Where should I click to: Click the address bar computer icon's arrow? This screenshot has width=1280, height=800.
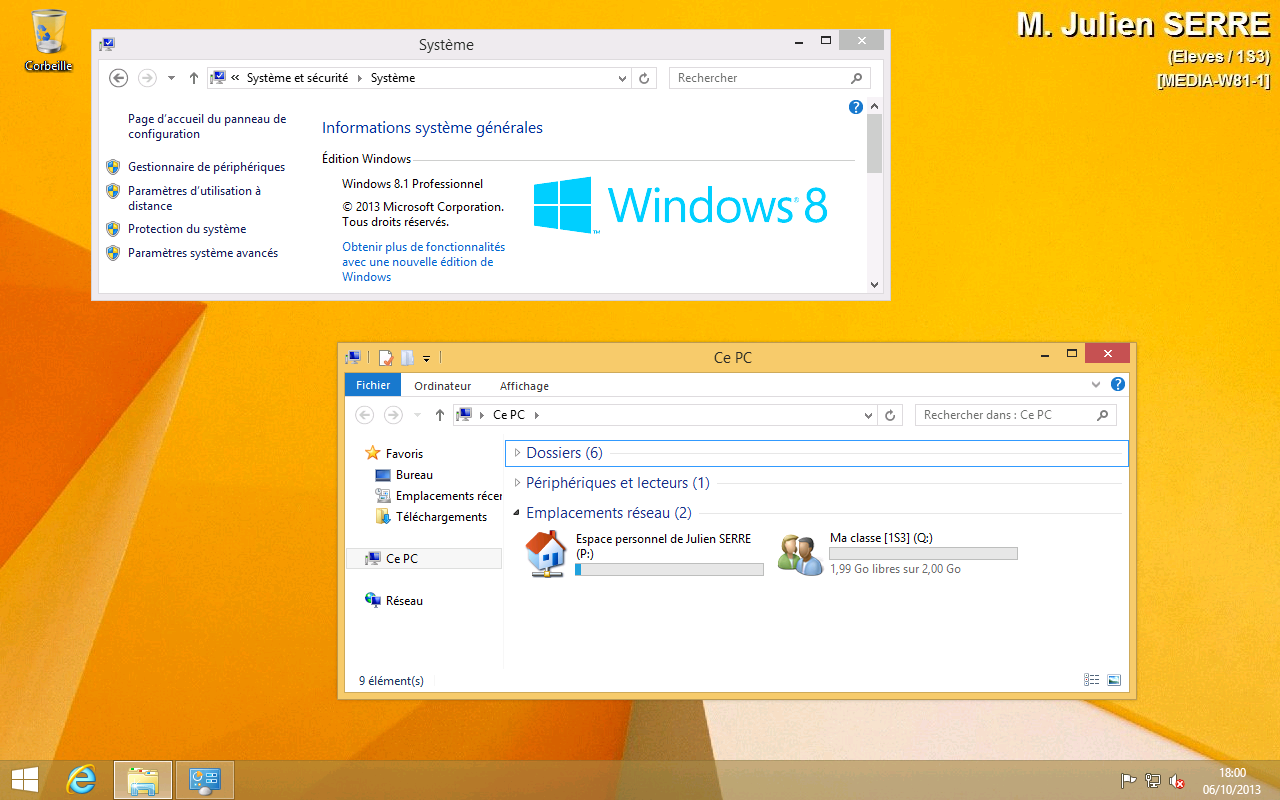[x=483, y=415]
